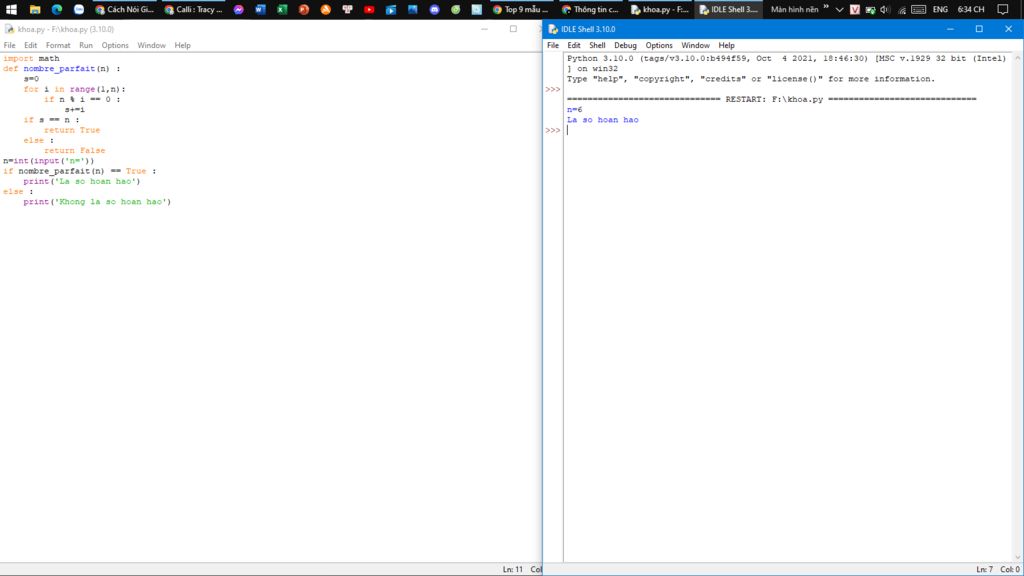Viewport: 1024px width, 576px height.
Task: Open Window menu in khoa.py editor
Action: tap(151, 45)
